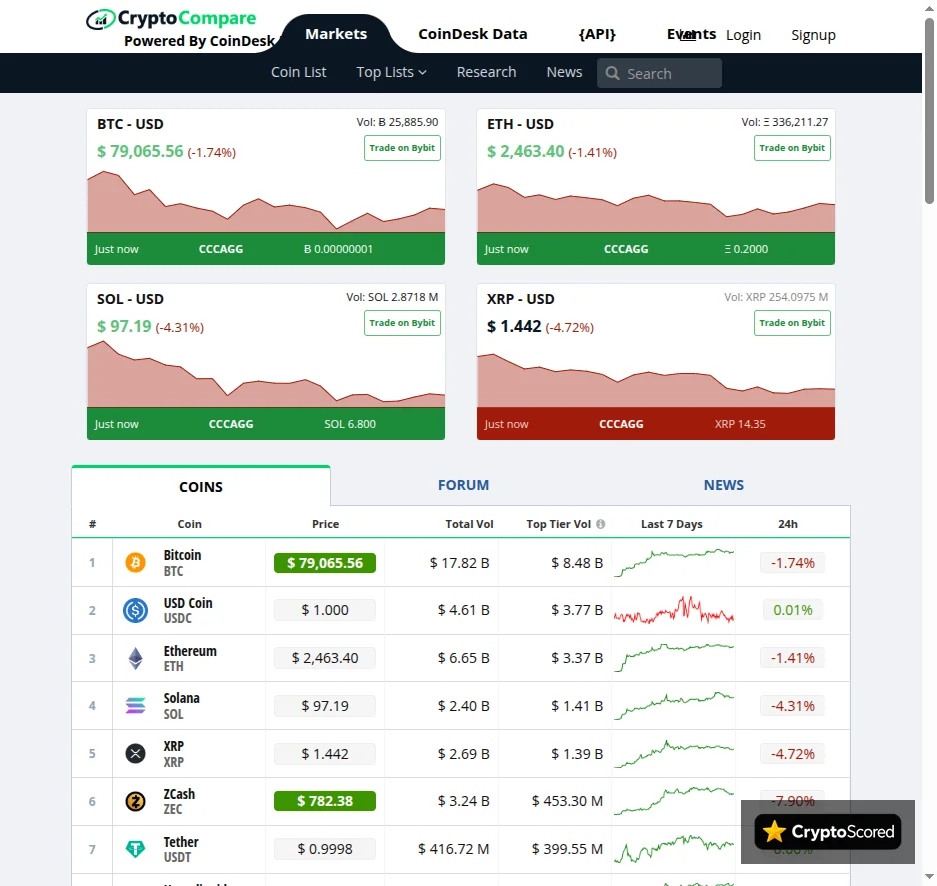Click ZCash top tier volume $ 453.30 M

pyautogui.click(x=567, y=801)
